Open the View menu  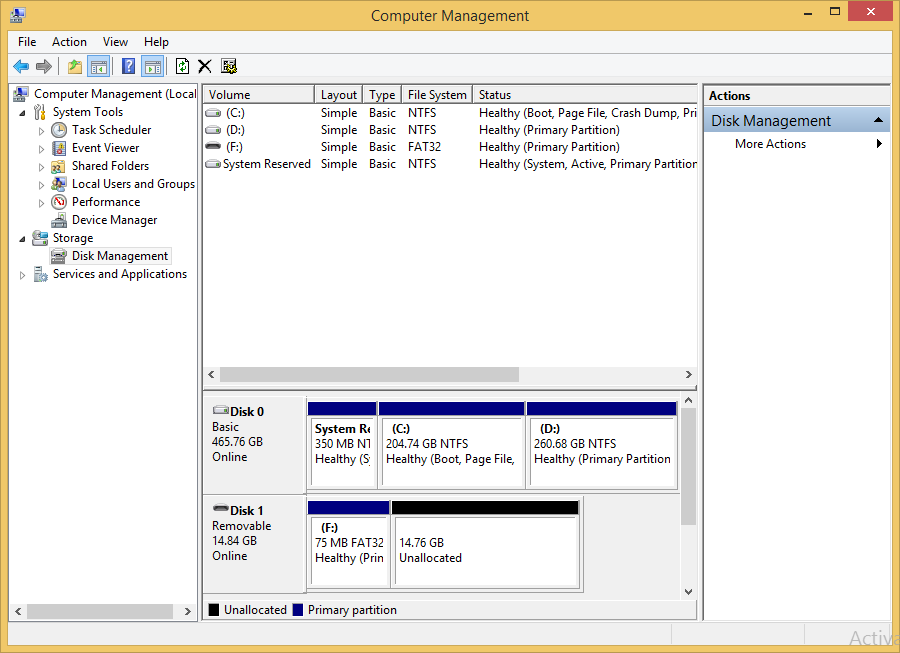pyautogui.click(x=115, y=42)
